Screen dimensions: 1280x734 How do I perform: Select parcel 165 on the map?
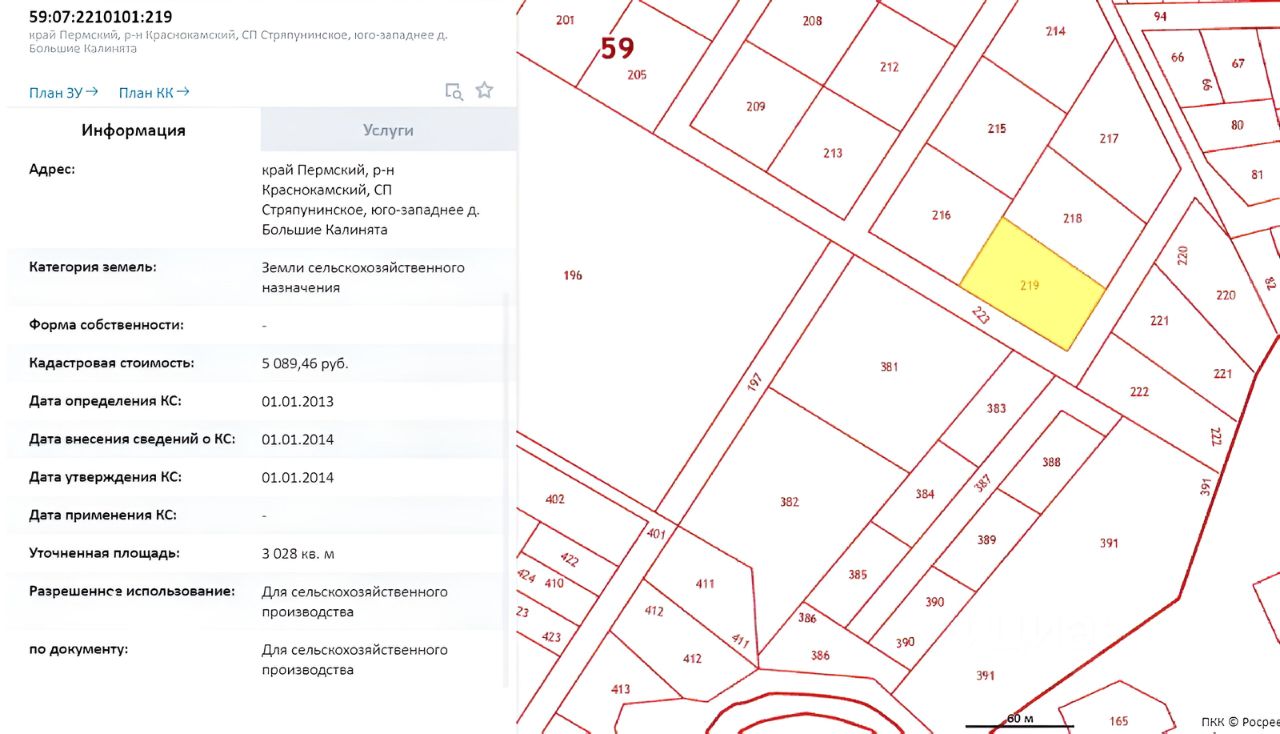pyautogui.click(x=1118, y=720)
